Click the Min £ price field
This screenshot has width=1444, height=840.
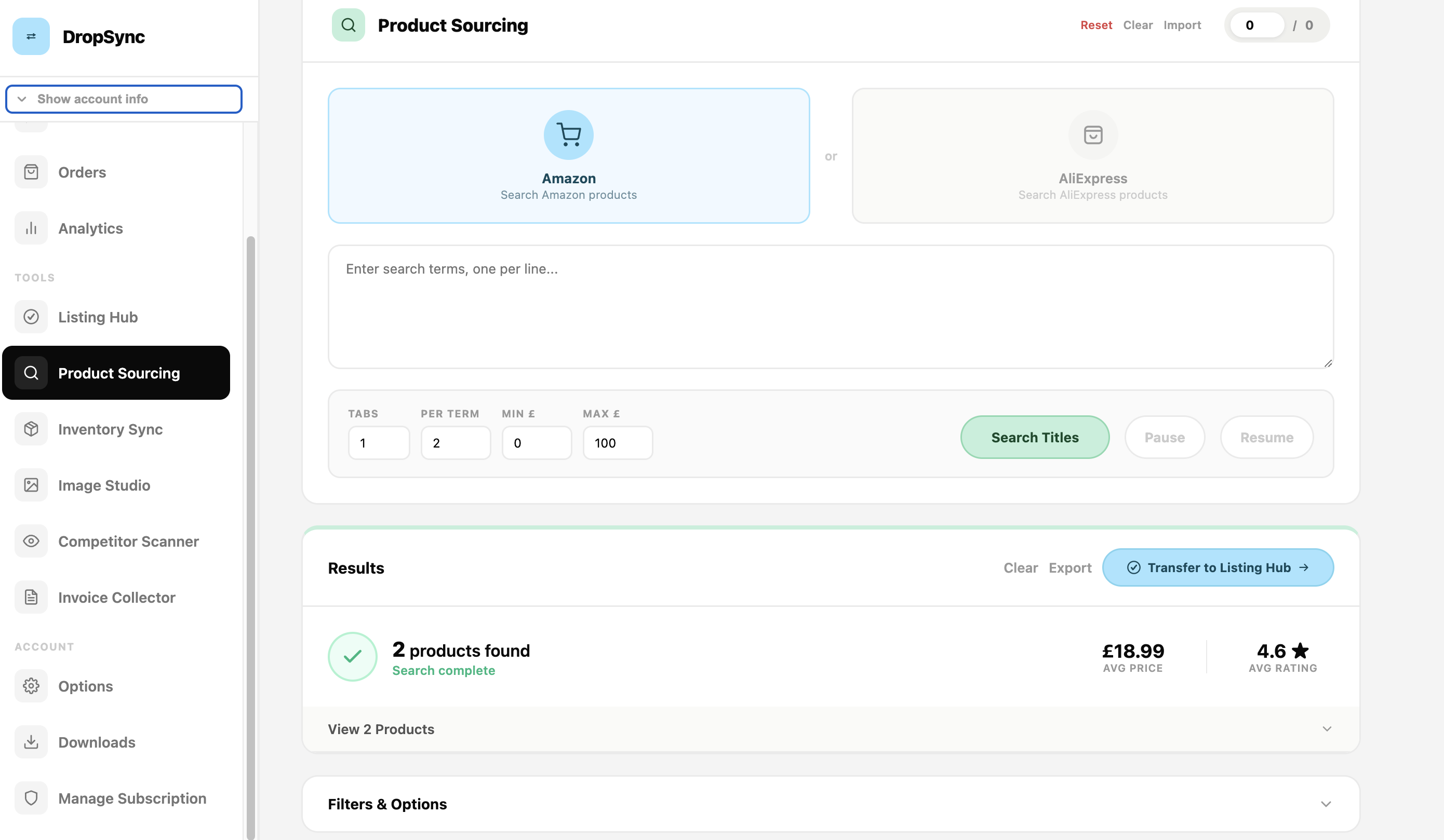click(x=537, y=443)
